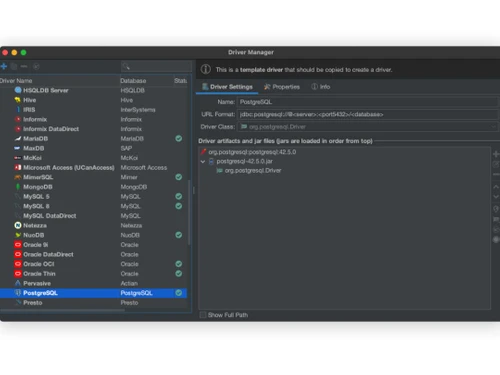This screenshot has height=375, width=500.
Task: Click the red Oracle 9i icon
Action: click(18, 245)
